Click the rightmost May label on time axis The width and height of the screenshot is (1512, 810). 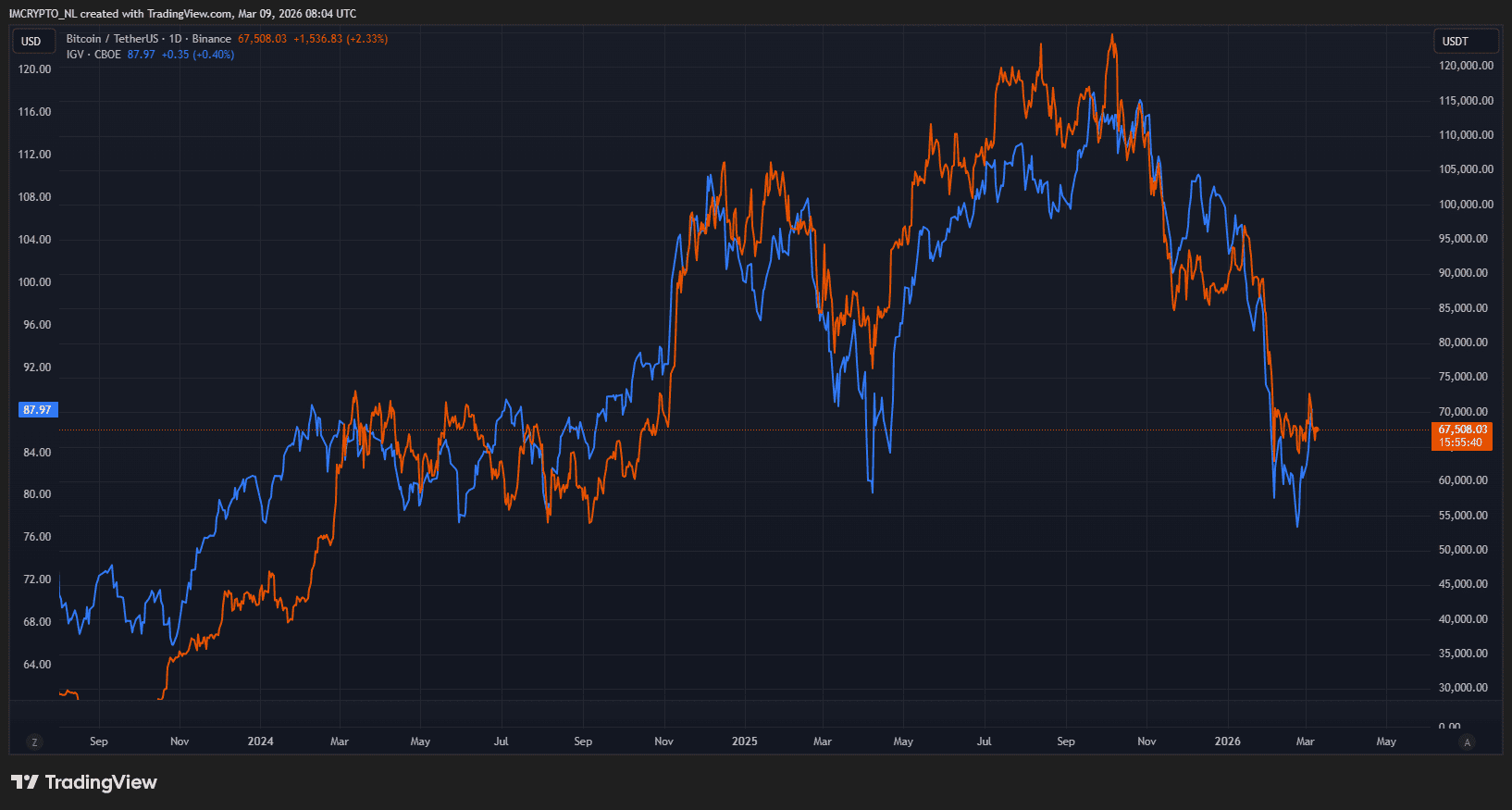tap(1385, 741)
